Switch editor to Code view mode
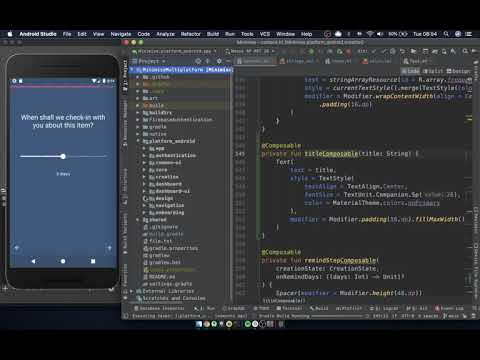 click(x=410, y=71)
